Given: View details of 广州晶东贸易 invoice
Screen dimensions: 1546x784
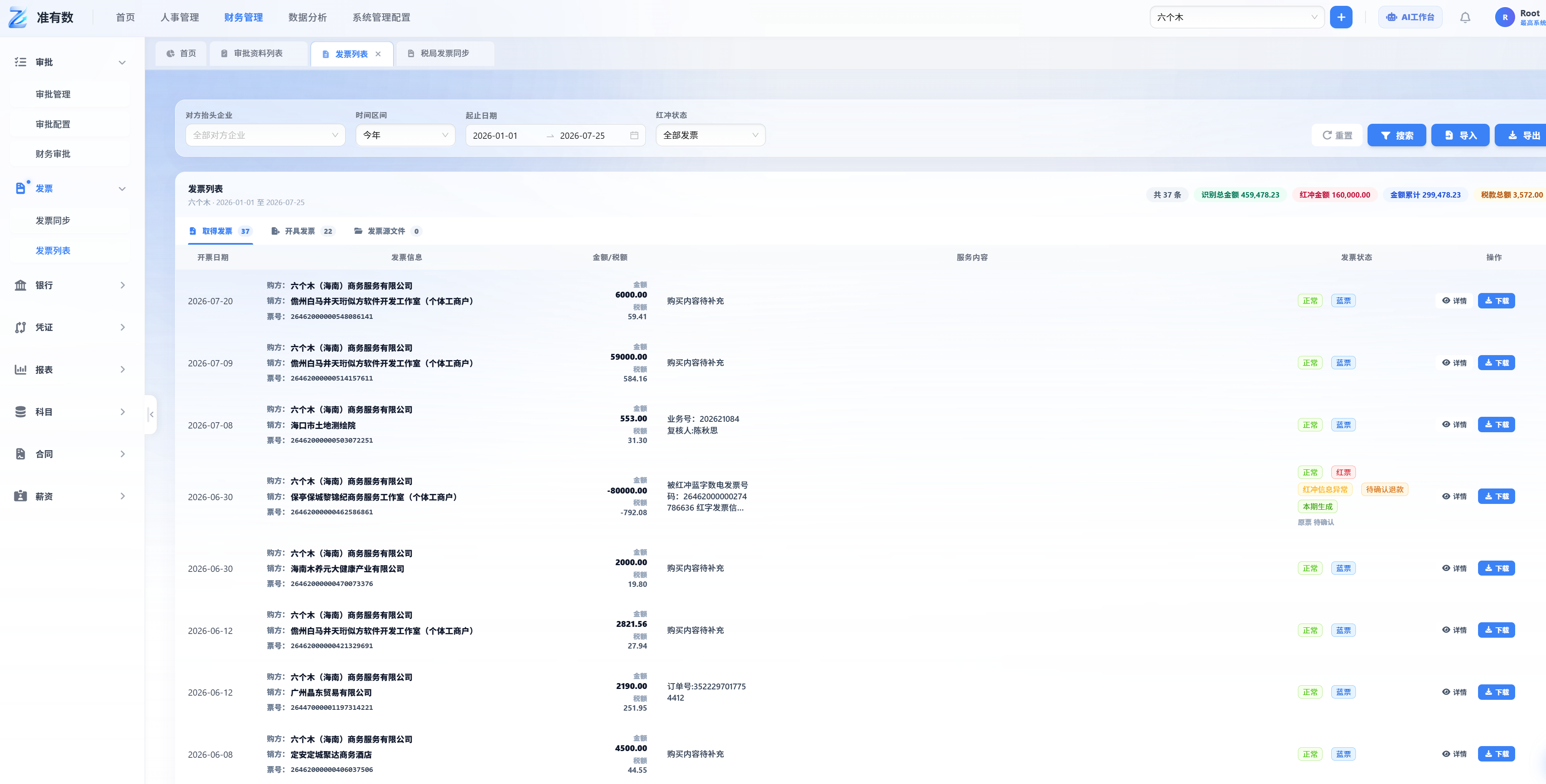Looking at the screenshot, I should click(1454, 692).
